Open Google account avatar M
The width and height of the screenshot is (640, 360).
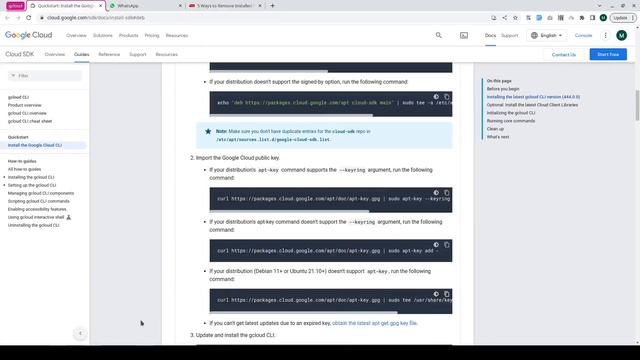coord(622,36)
